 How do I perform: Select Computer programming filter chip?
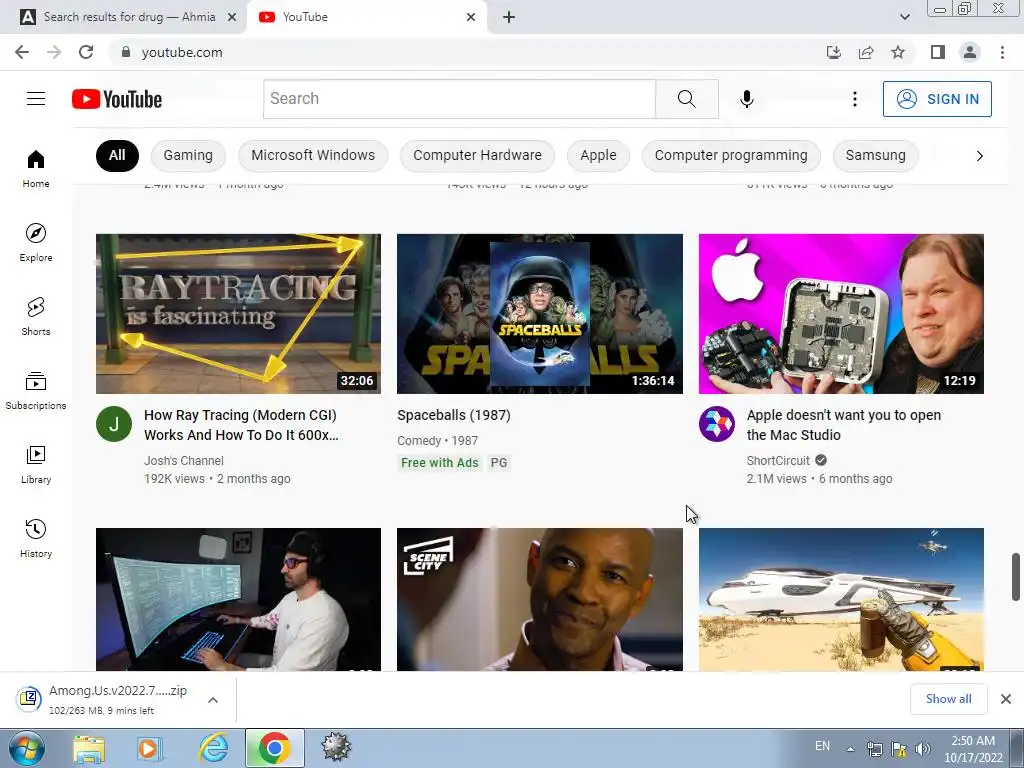731,155
